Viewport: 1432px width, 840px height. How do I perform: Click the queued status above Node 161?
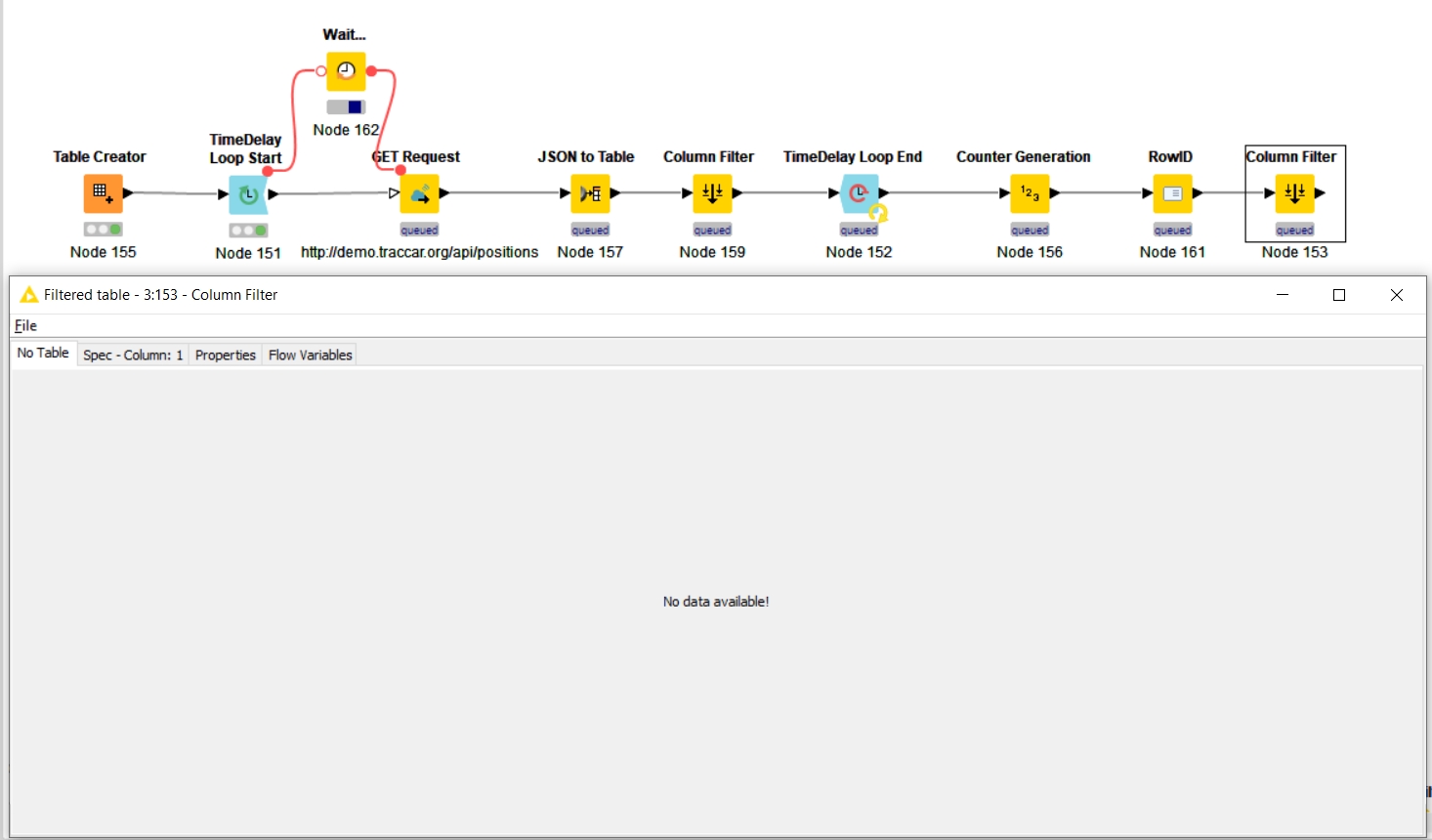[x=1172, y=231]
